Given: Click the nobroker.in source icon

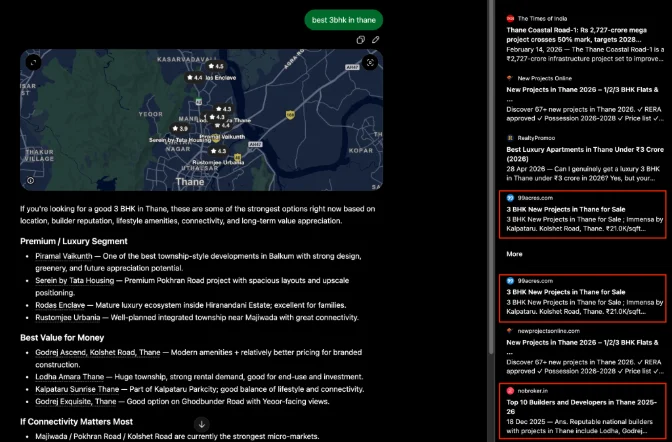Looking at the screenshot, I should click(x=510, y=391).
